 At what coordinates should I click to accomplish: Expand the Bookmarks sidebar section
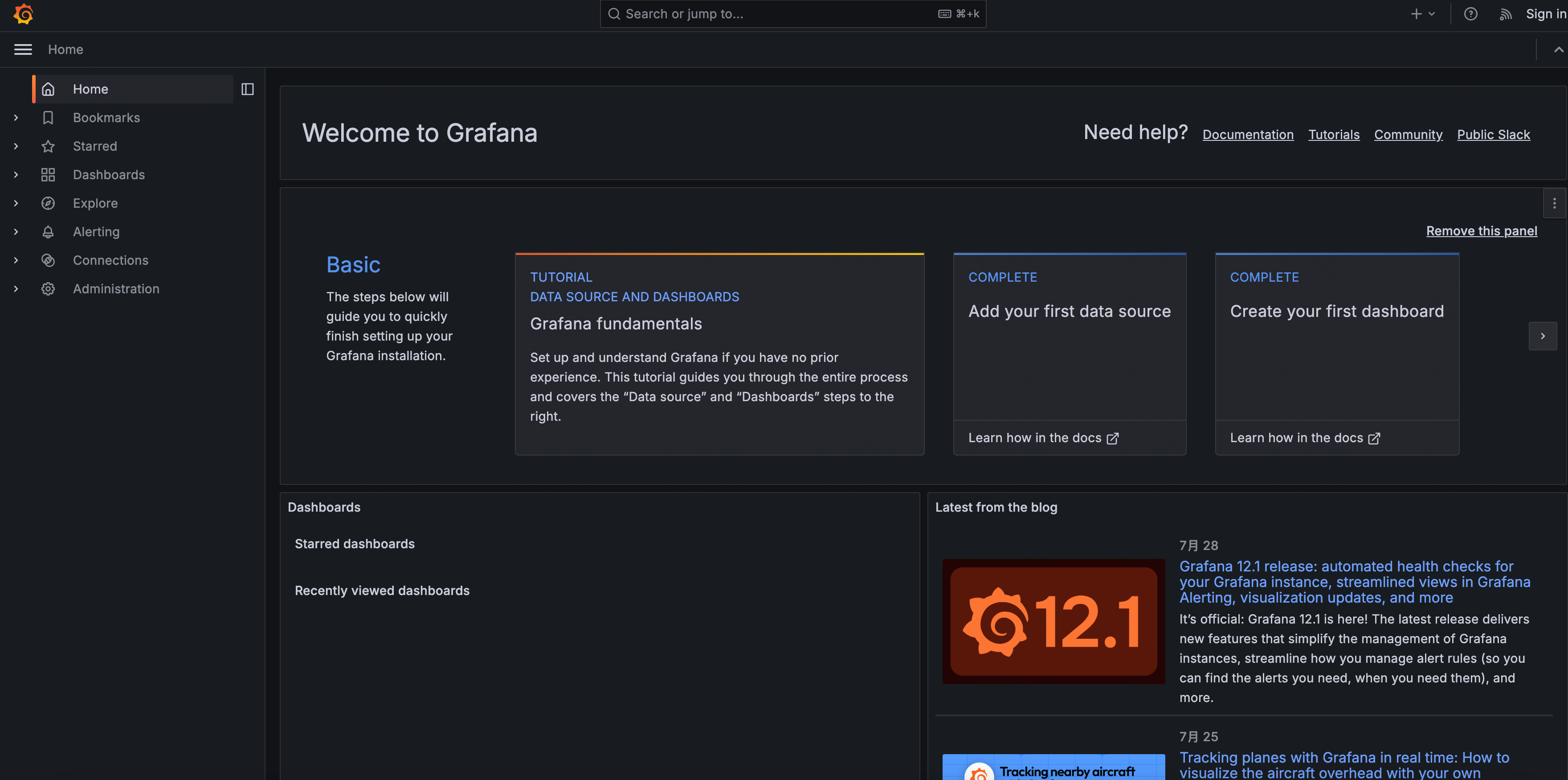tap(16, 118)
